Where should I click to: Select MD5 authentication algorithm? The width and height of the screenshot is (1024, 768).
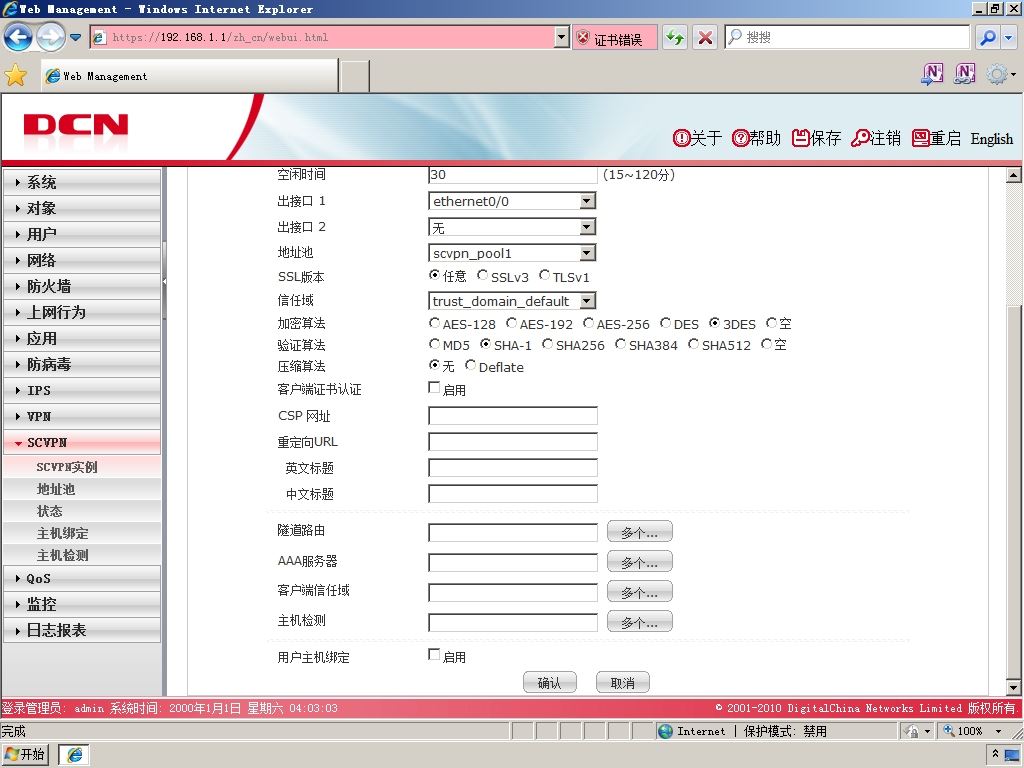[434, 344]
